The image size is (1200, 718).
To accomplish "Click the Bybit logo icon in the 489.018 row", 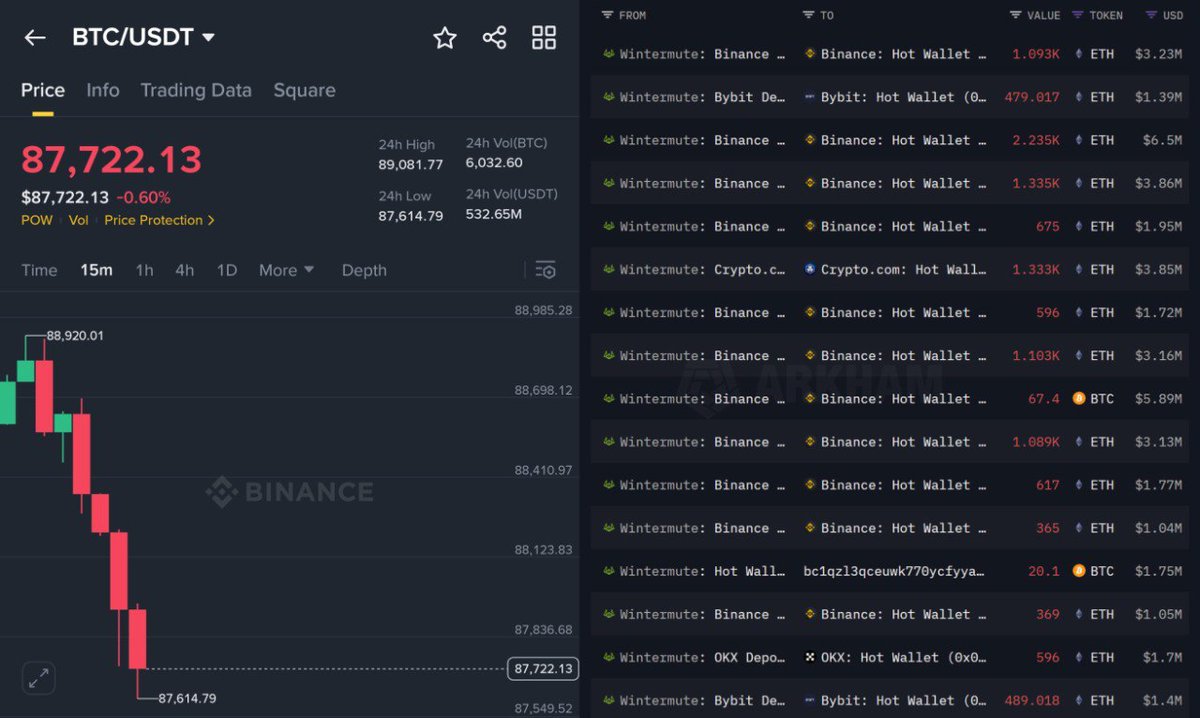I will (x=810, y=700).
